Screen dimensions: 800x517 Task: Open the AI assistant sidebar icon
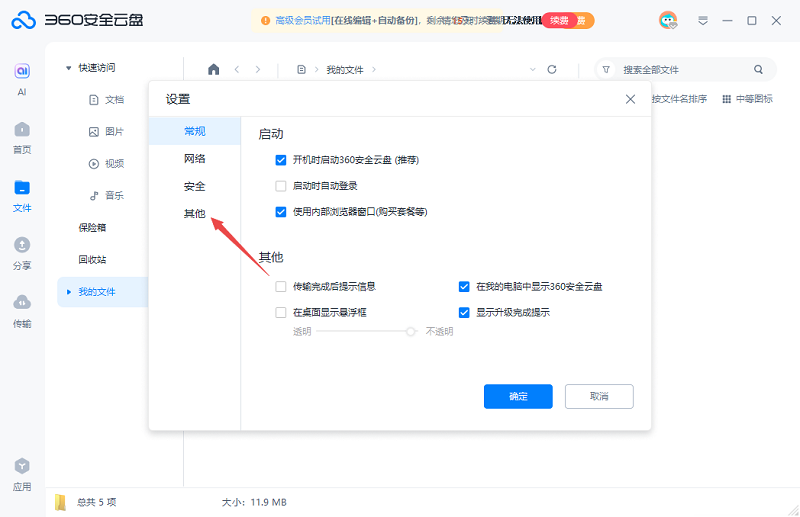pos(22,71)
